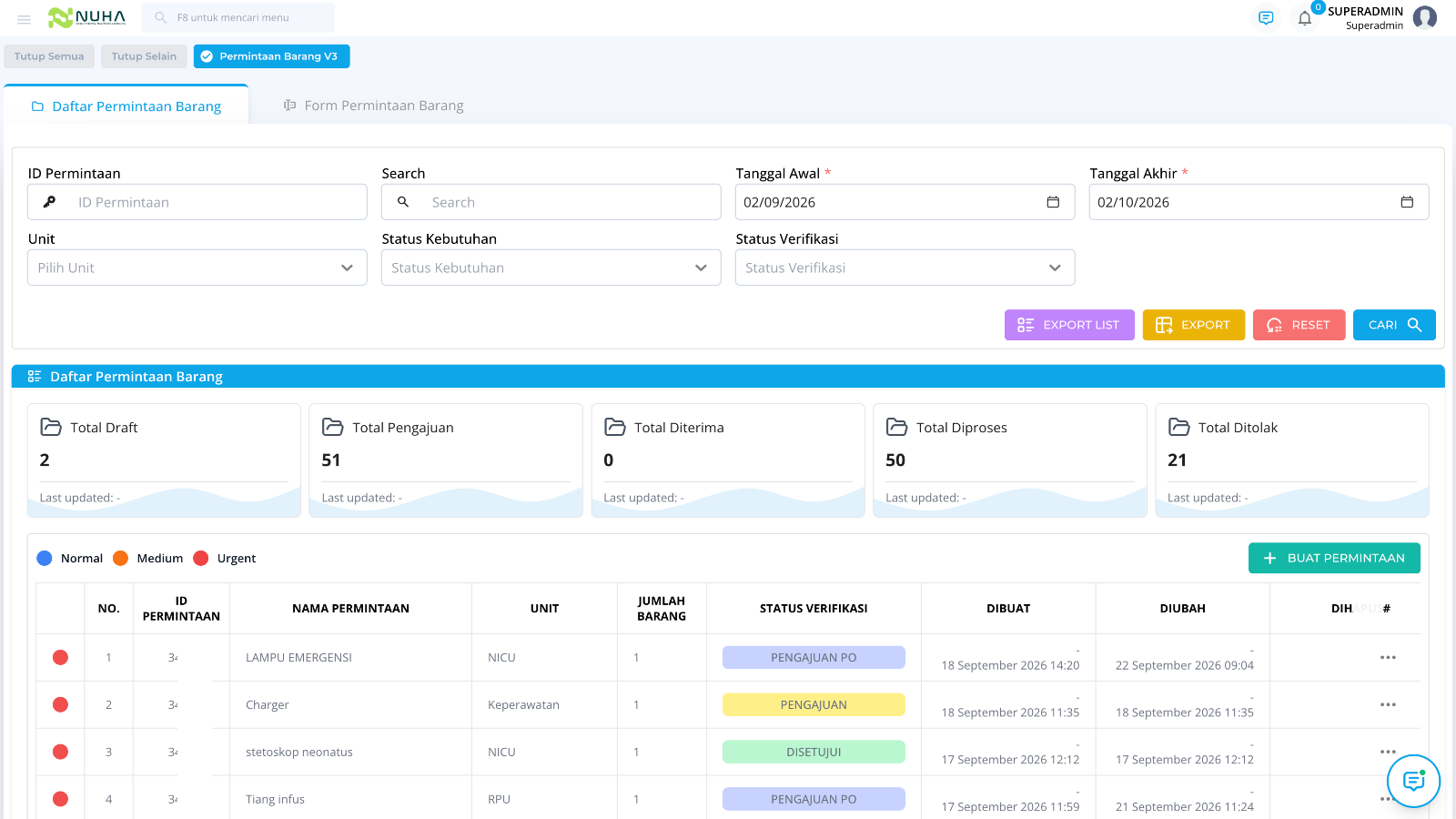
Task: Open actions menu for stetoskop neonatus row
Action: (x=1388, y=752)
